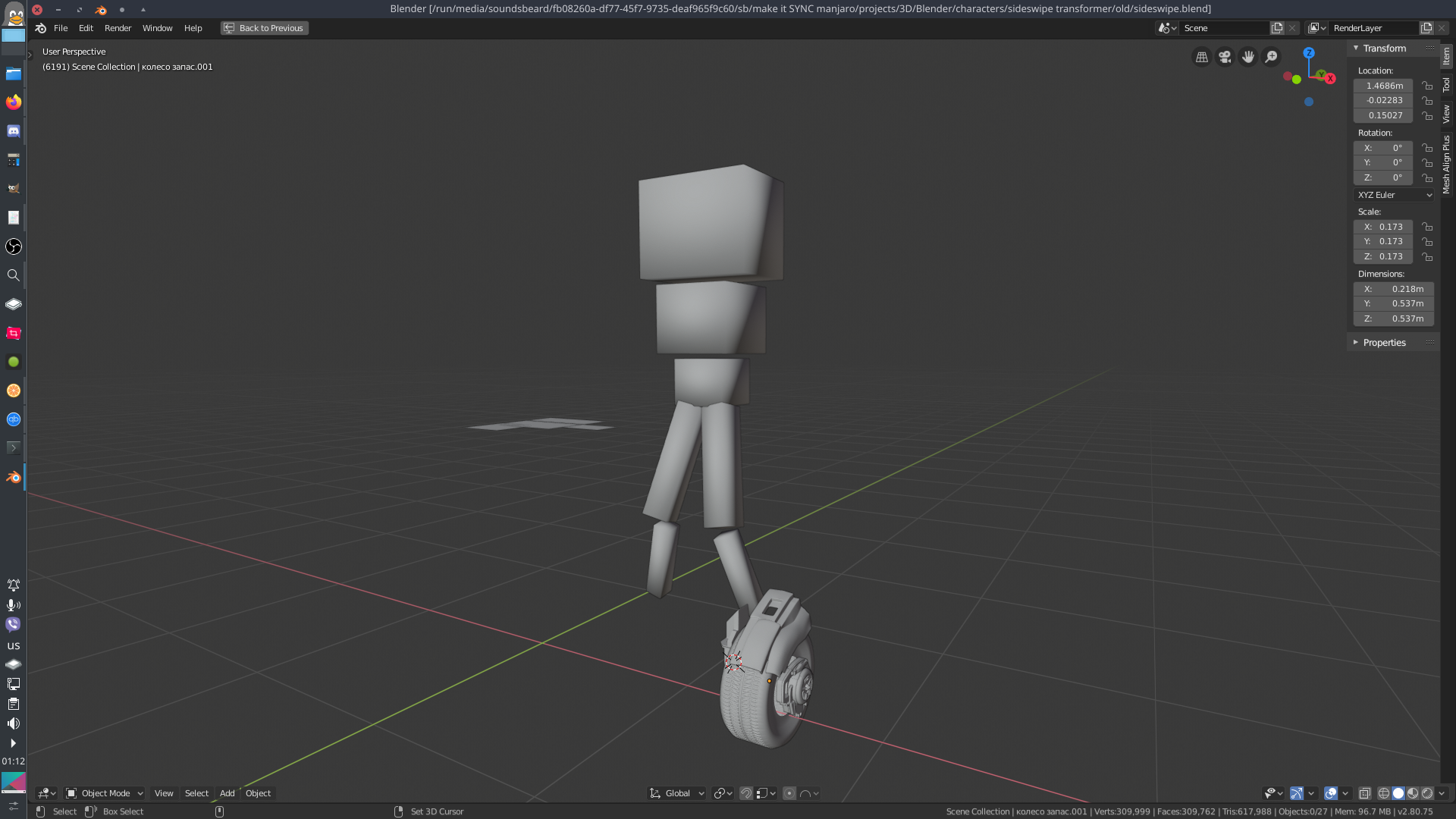Click the Rotation Z field
The image size is (1456, 819).
(x=1383, y=177)
